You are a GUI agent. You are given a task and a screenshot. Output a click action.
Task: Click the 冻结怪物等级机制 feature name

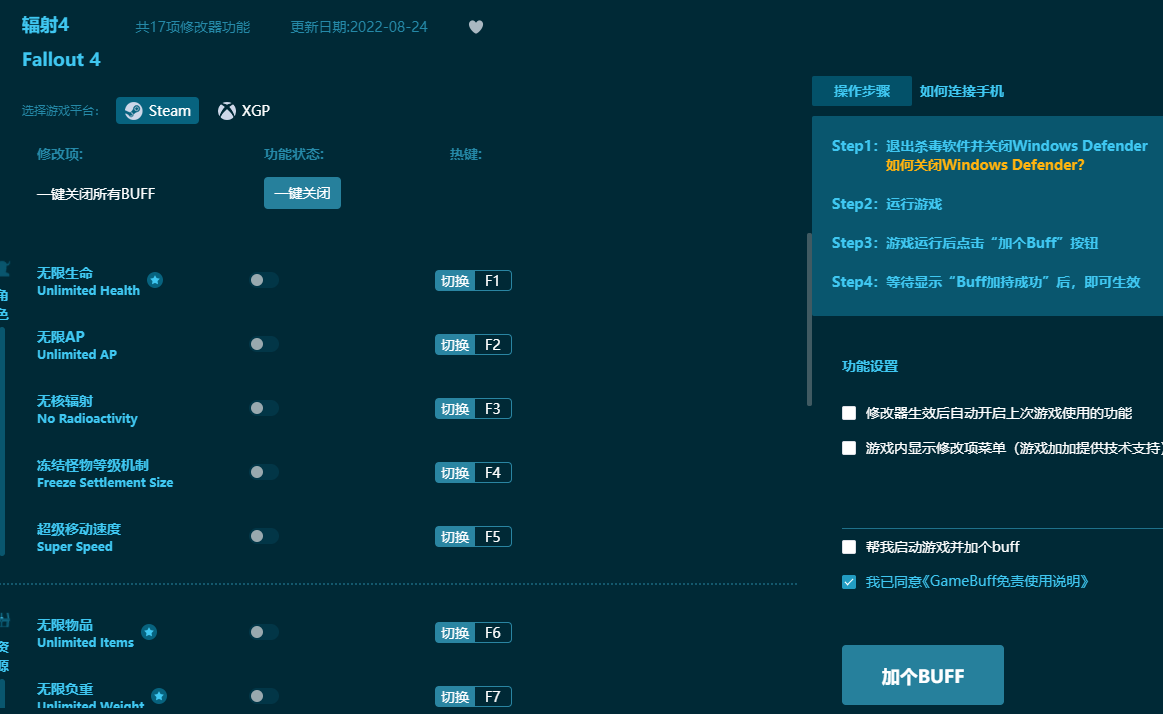point(93,465)
